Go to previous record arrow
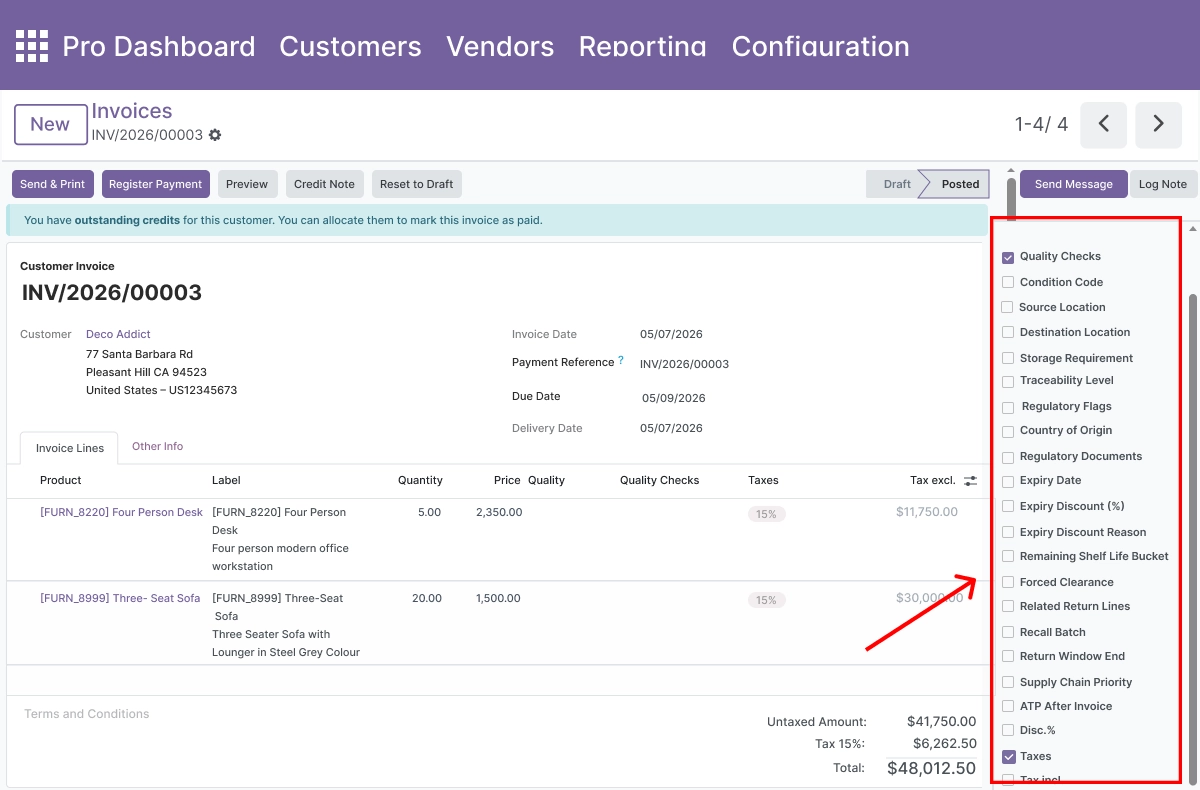Image resolution: width=1200 pixels, height=790 pixels. point(1104,124)
